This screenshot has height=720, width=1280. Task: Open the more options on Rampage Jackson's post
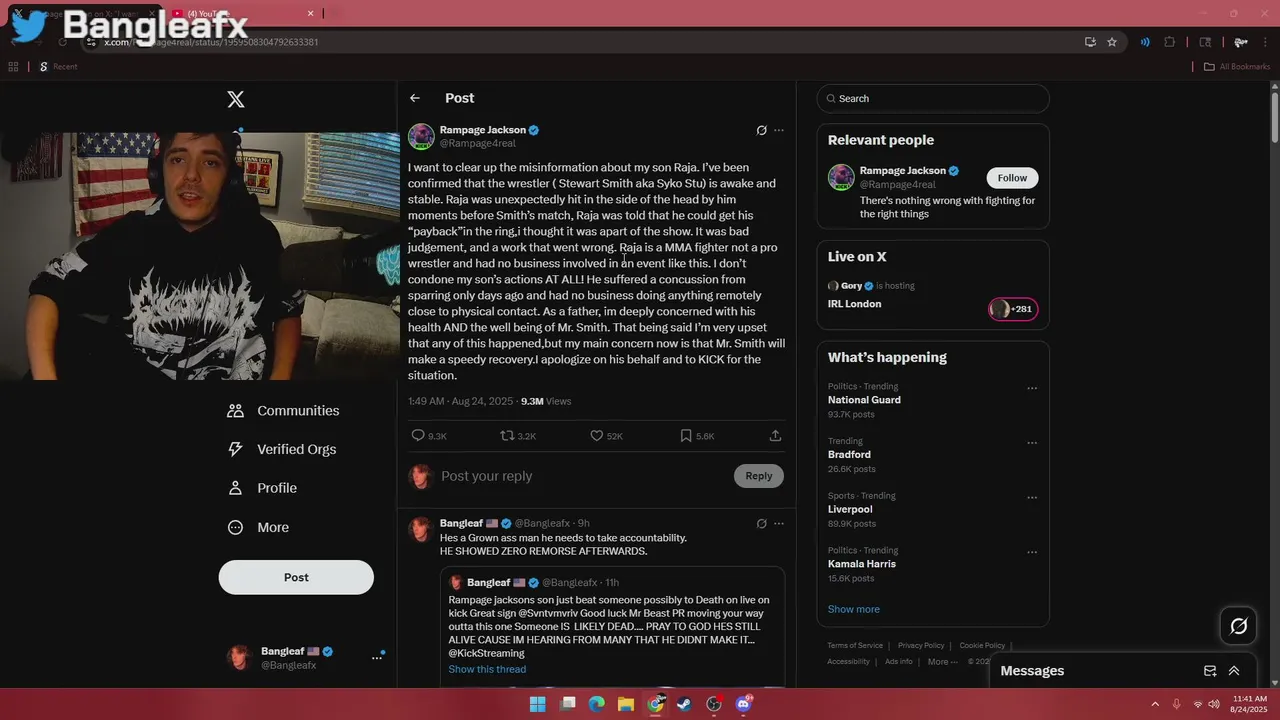[x=779, y=130]
